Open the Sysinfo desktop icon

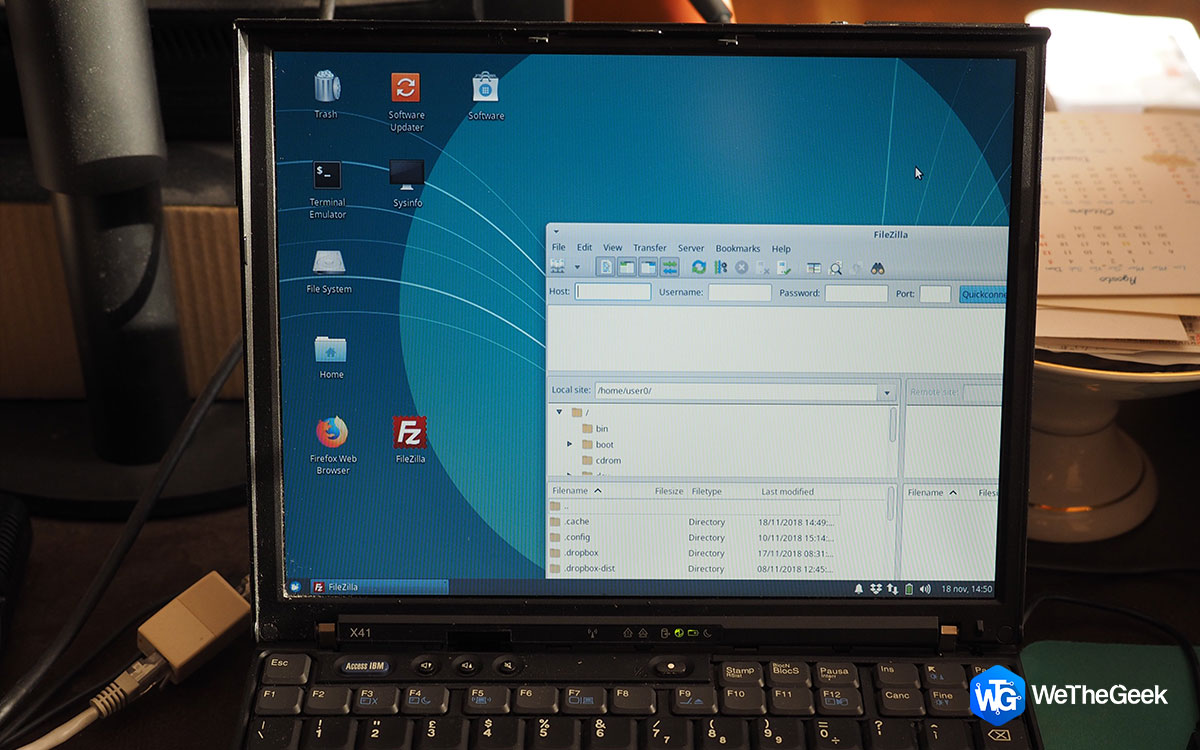(407, 183)
